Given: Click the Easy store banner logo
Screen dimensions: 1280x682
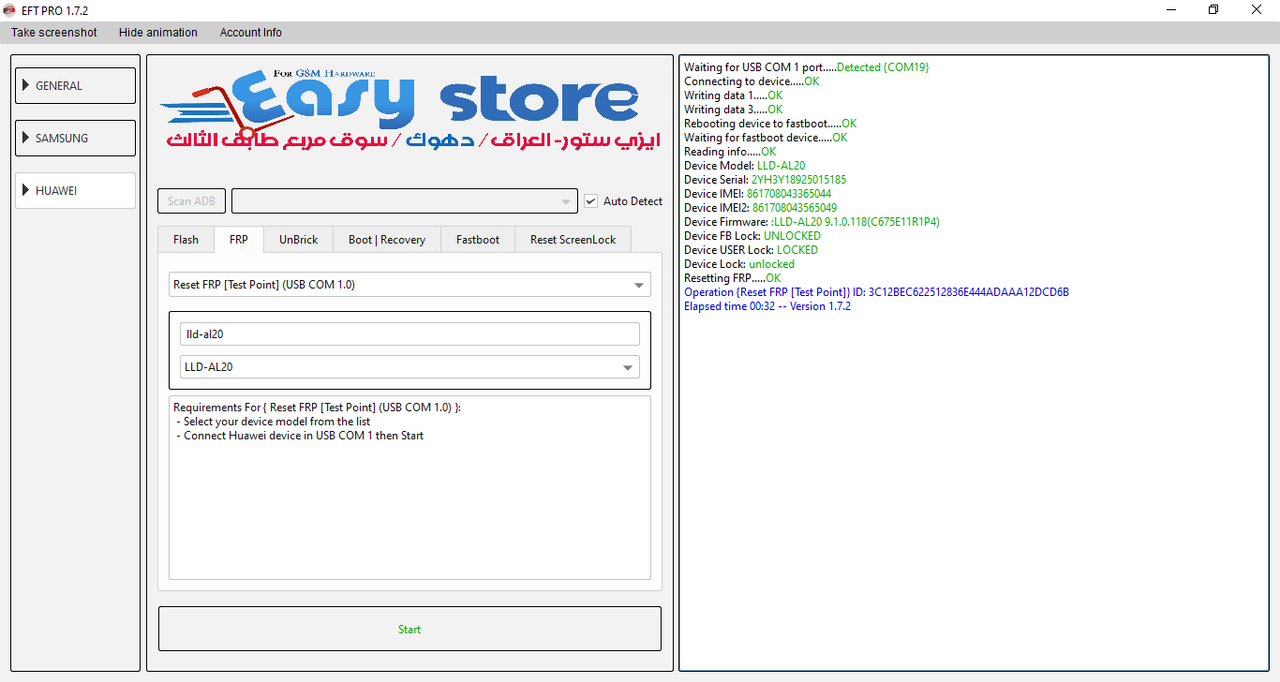Looking at the screenshot, I should [410, 110].
